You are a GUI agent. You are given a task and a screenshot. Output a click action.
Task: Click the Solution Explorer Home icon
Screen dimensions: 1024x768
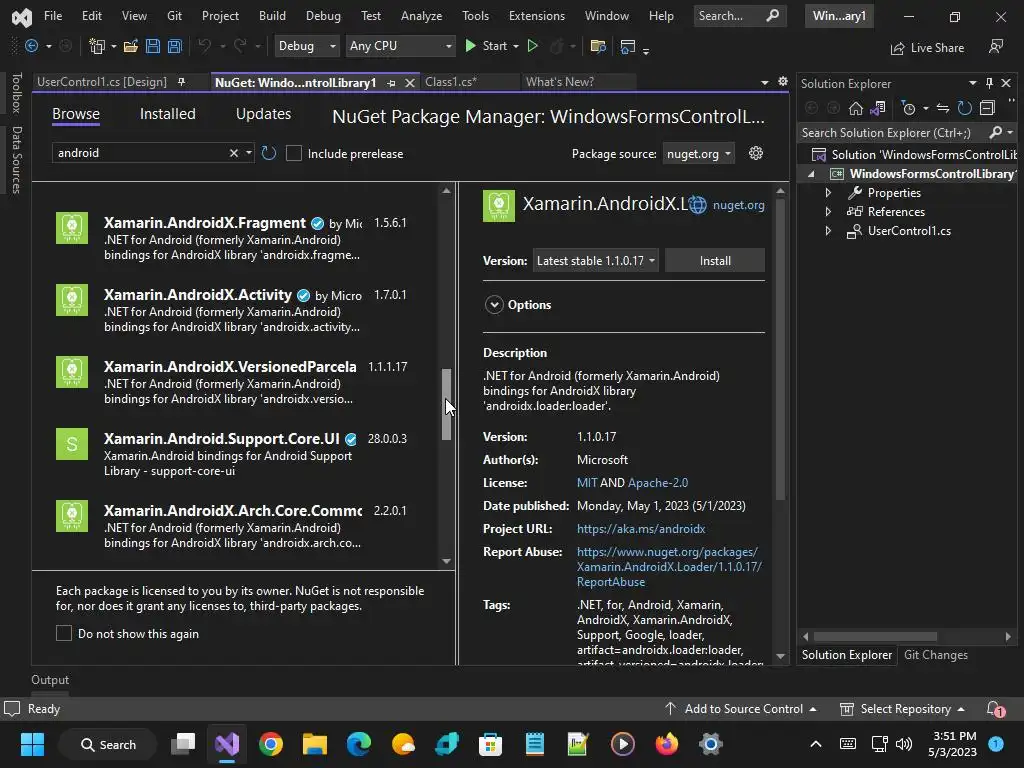(856, 108)
